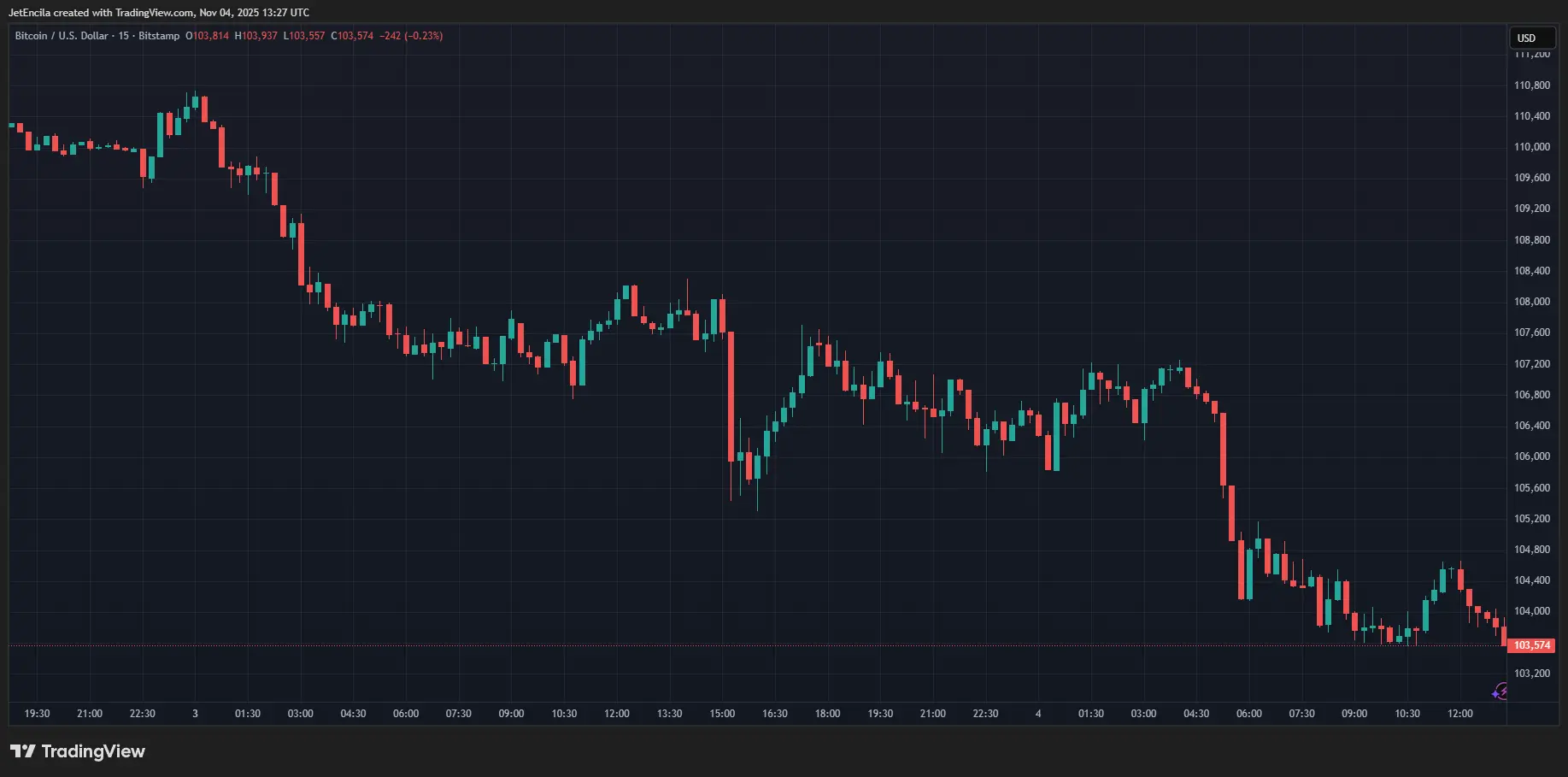This screenshot has height=777, width=1568.
Task: Click the 13:30 time axis label
Action: tap(670, 714)
